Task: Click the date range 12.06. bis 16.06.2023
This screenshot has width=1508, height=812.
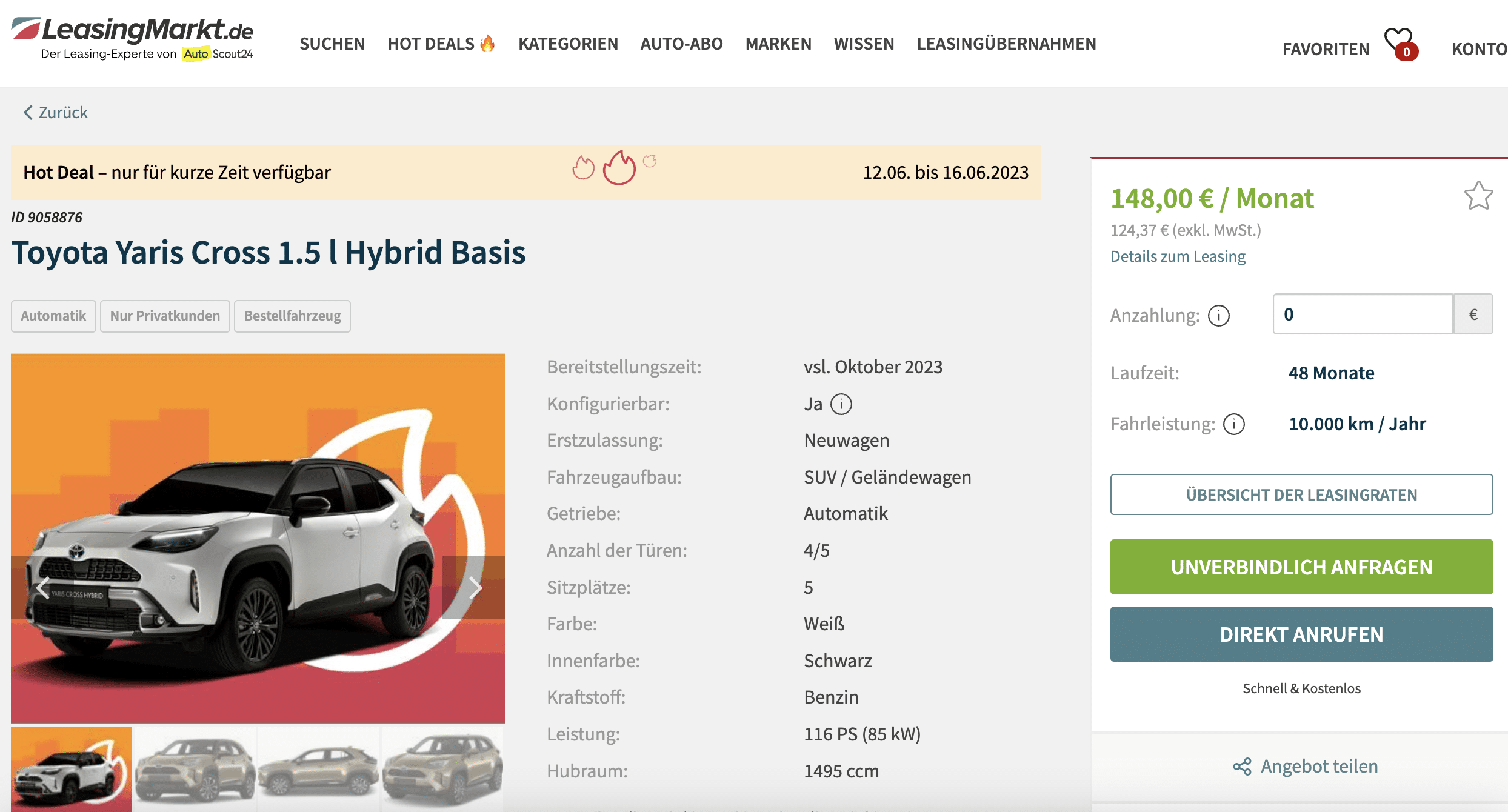Action: [946, 173]
